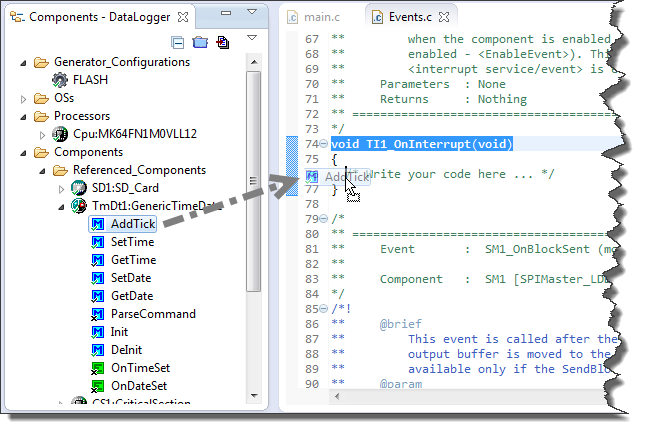Screen dimensions: 646x429
Task: Click the red-arrow document icon in Components toolbar
Action: click(x=222, y=42)
